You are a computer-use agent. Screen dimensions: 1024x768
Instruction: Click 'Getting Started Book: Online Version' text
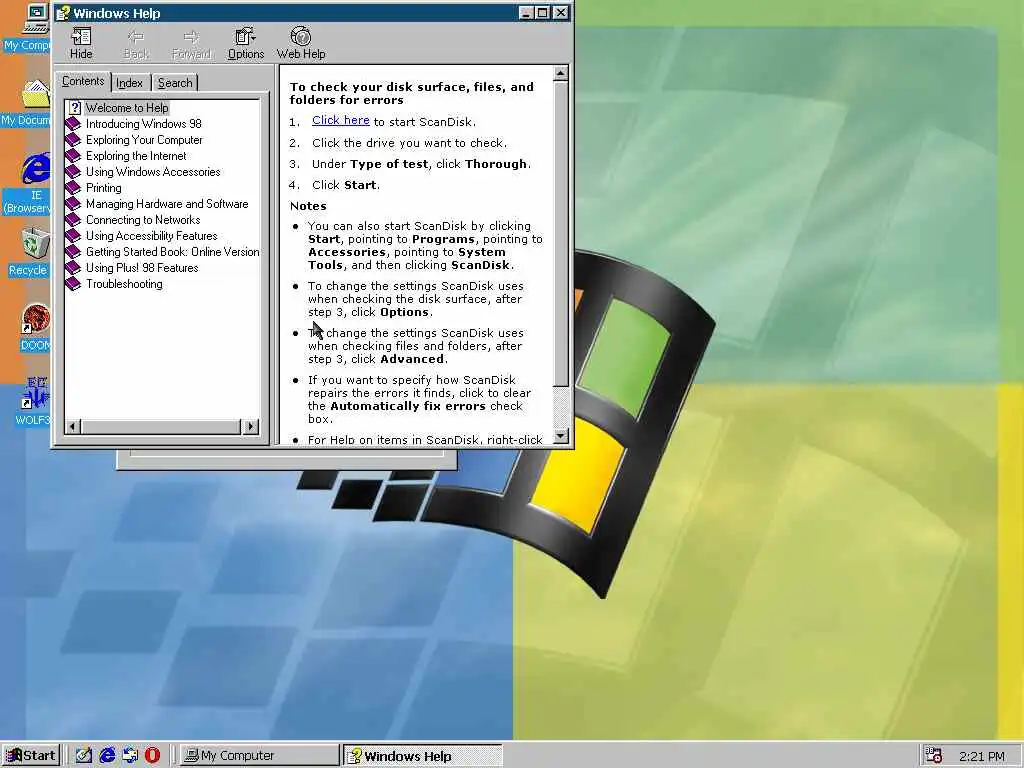[x=172, y=251]
